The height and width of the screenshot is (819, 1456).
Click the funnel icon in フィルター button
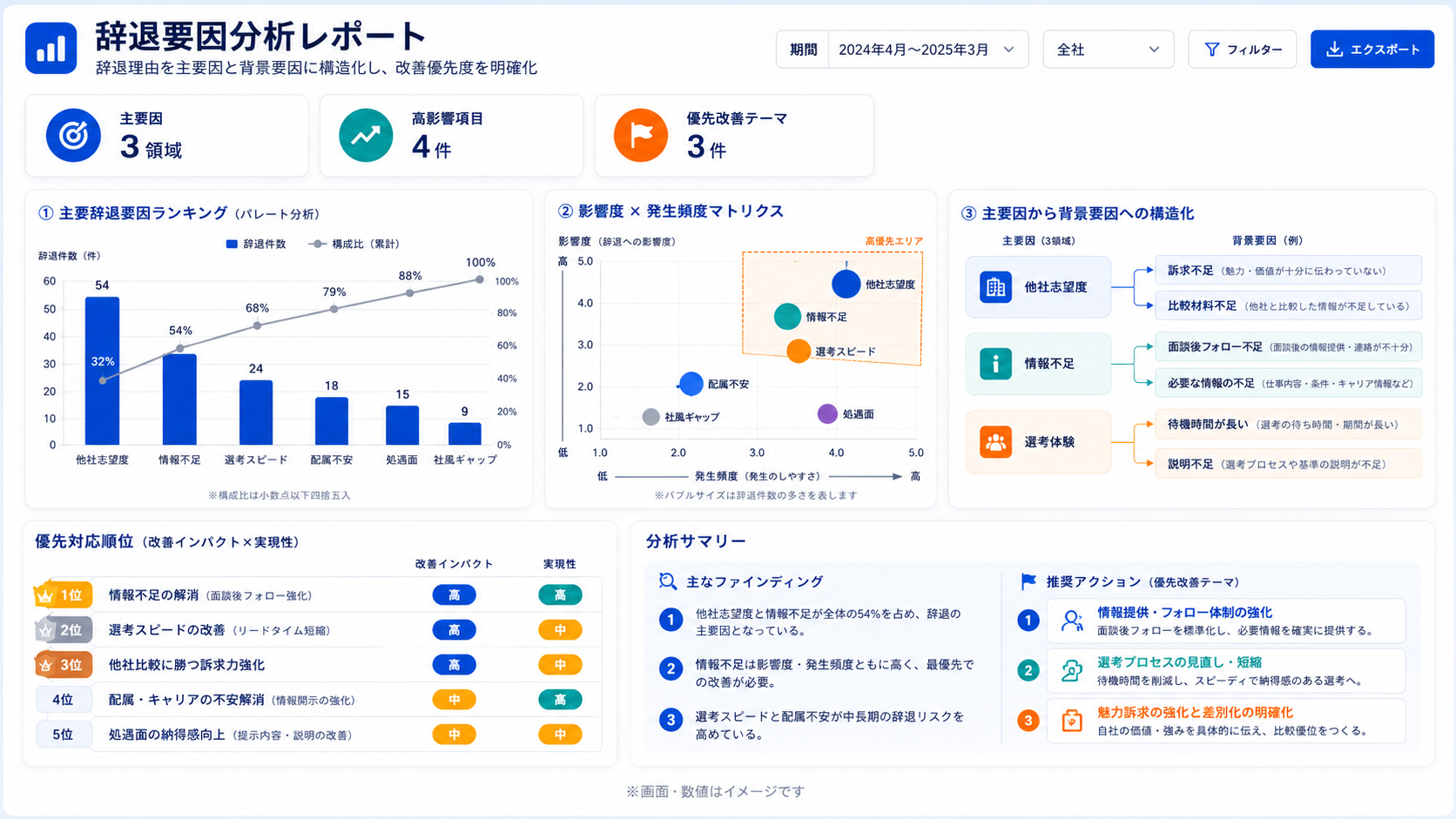click(x=1211, y=50)
